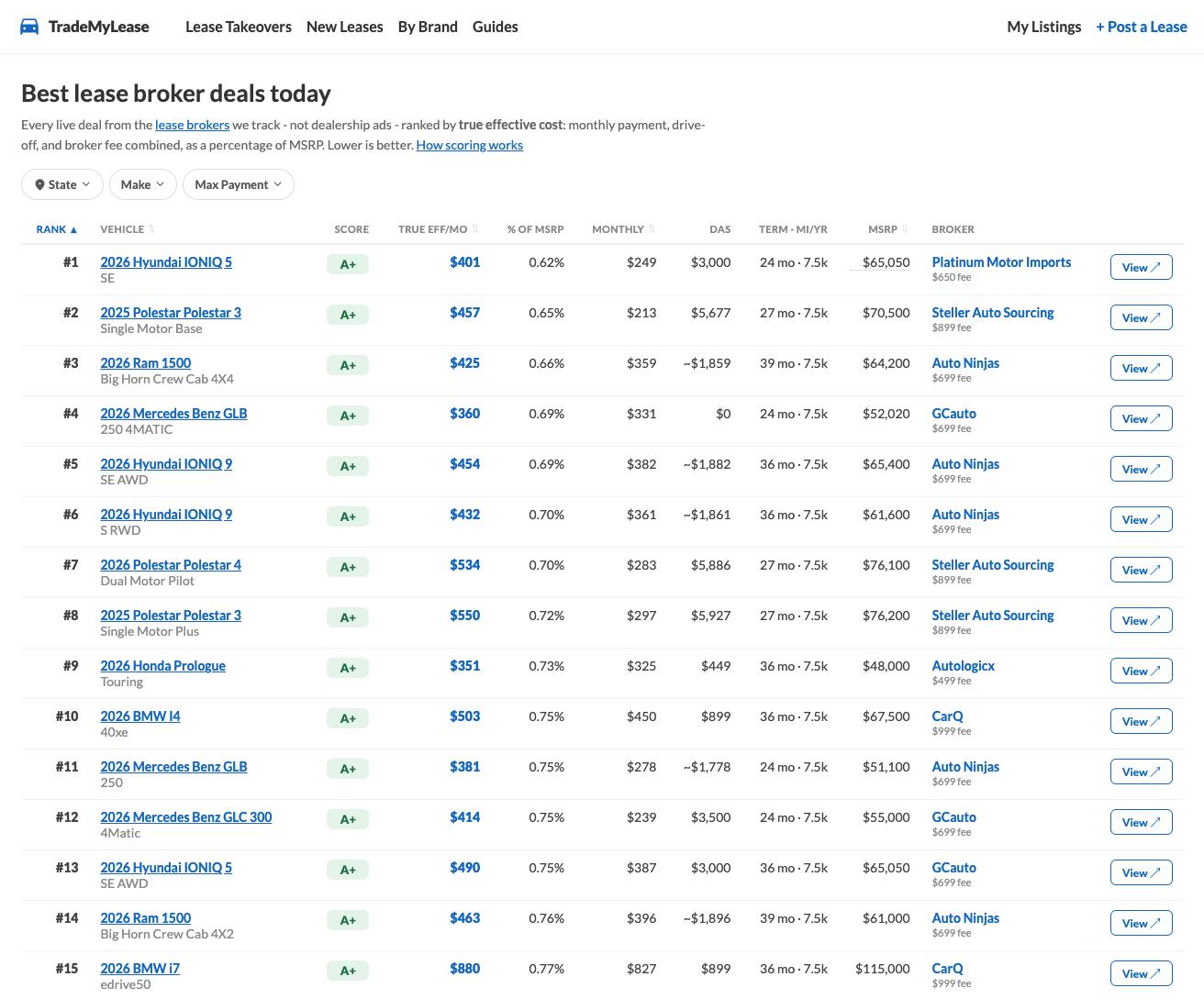Screen dimensions: 1204x999
Task: Click the Post a Lease link
Action: pyautogui.click(x=1142, y=27)
